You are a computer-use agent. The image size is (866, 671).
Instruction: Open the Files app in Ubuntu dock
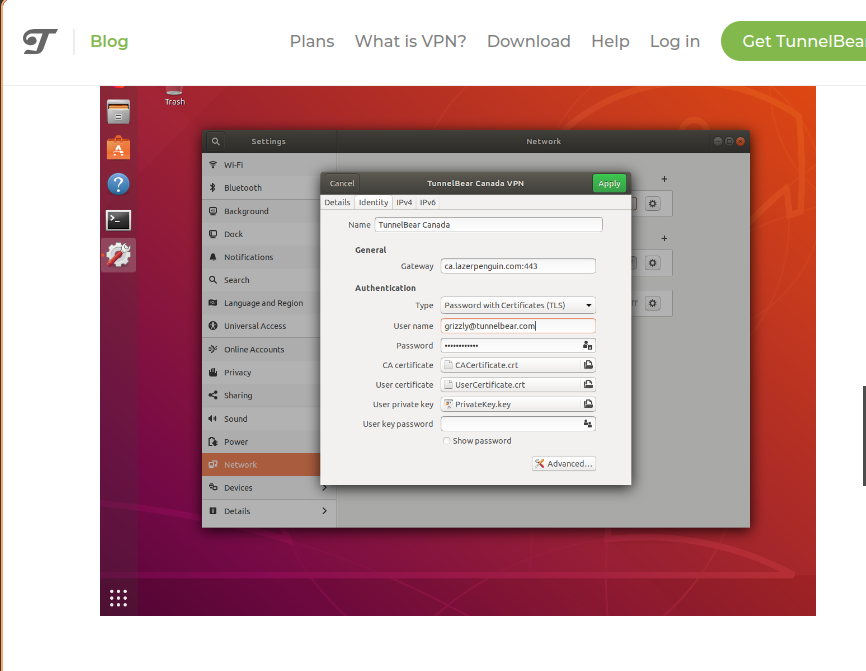[x=118, y=112]
